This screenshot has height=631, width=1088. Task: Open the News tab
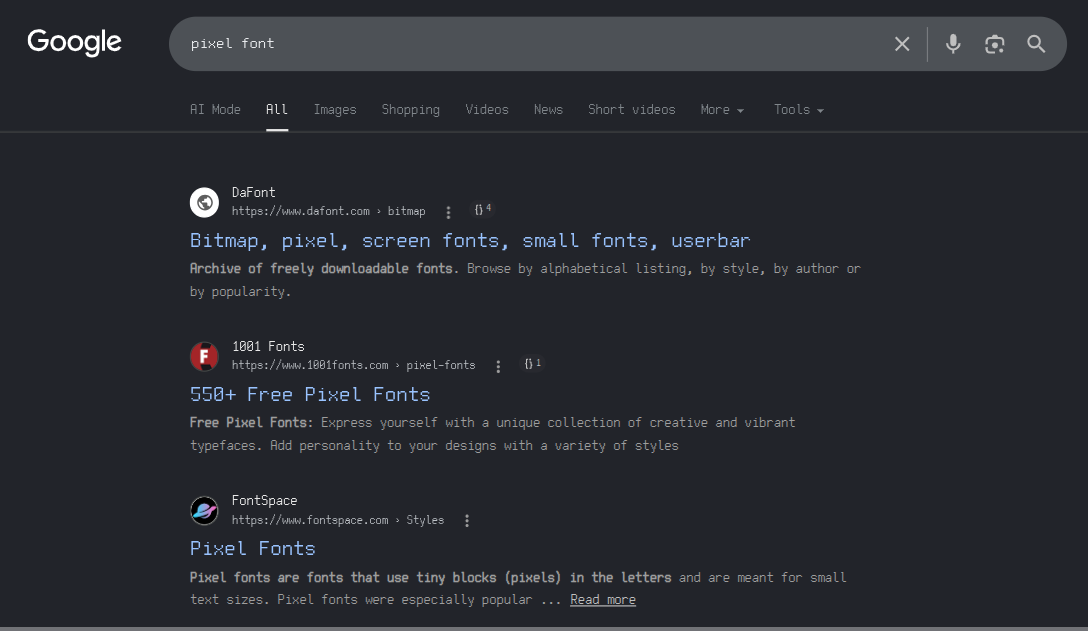pyautogui.click(x=548, y=110)
